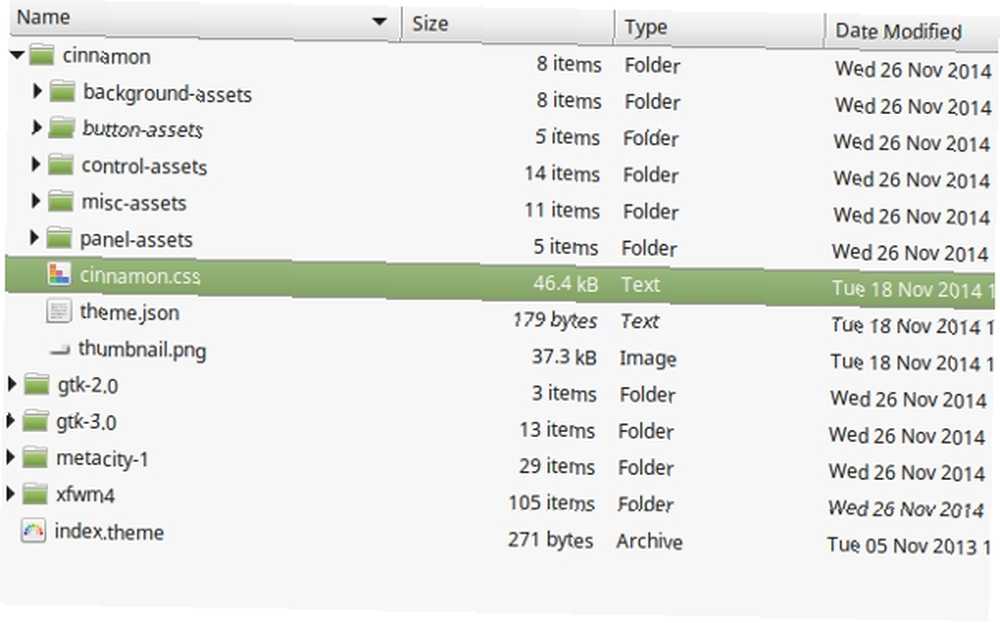The height and width of the screenshot is (623, 1000).
Task: Expand the misc-assets folder
Action: [x=37, y=203]
